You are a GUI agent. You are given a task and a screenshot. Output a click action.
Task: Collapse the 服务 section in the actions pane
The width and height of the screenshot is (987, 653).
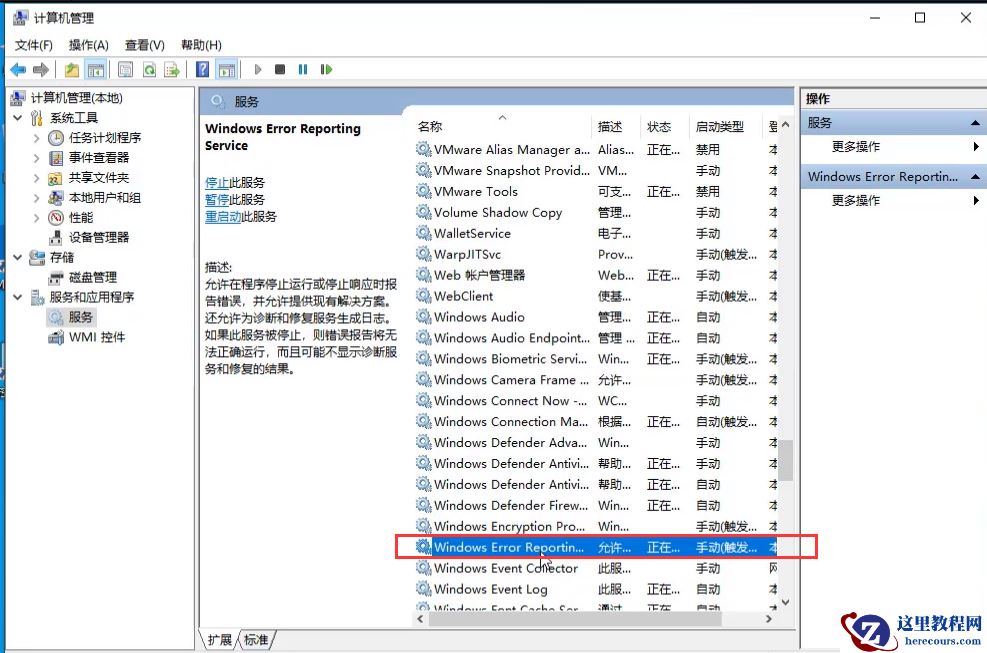click(974, 122)
